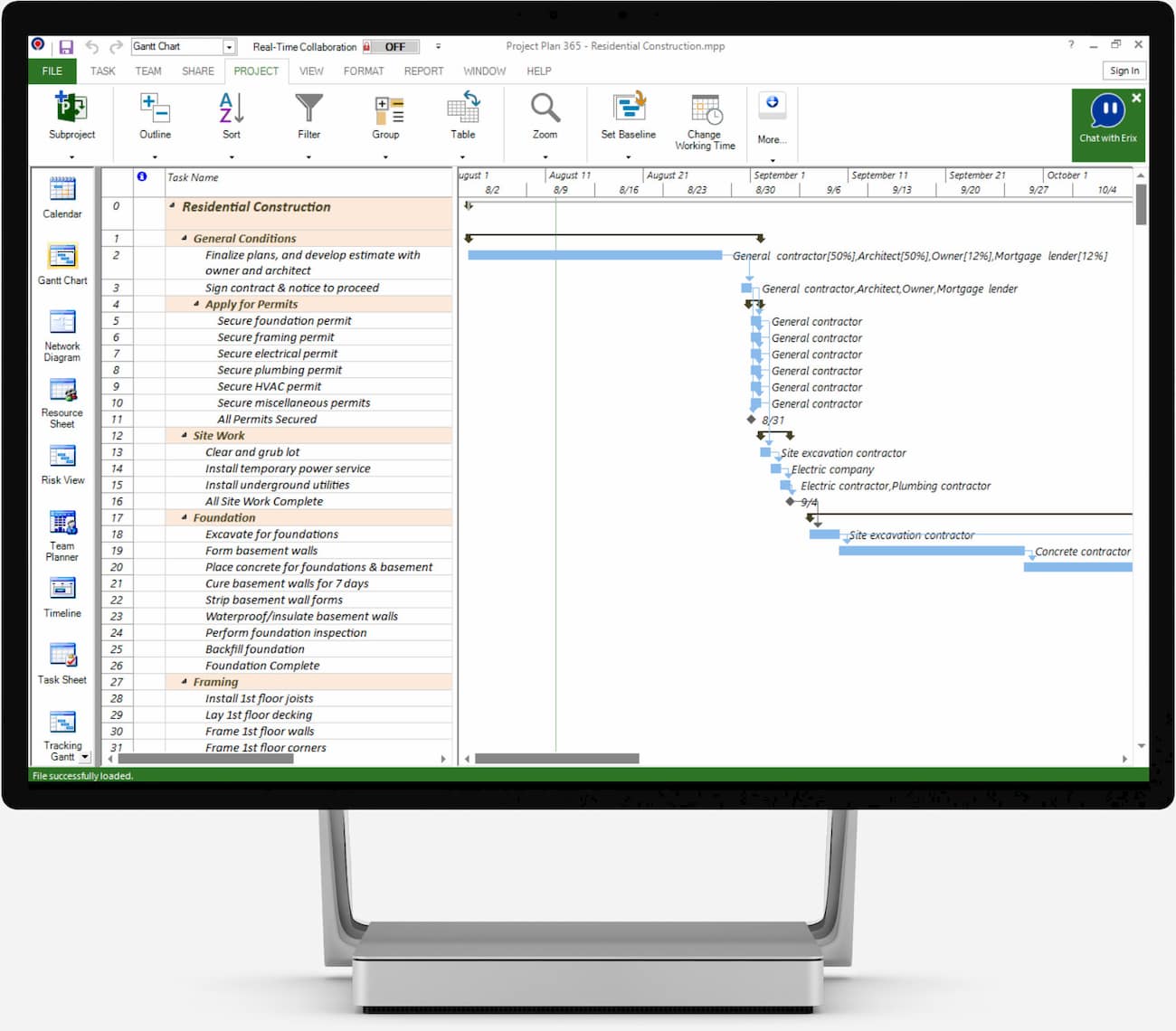Open the SHARE ribbon tab
This screenshot has height=1031, width=1176.
click(x=198, y=71)
